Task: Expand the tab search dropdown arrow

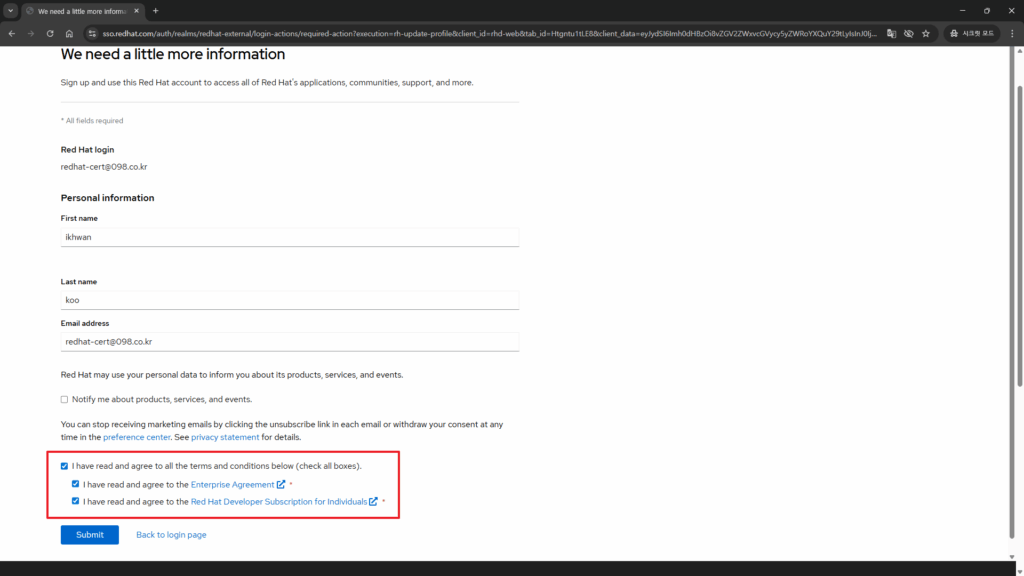Action: coord(10,11)
